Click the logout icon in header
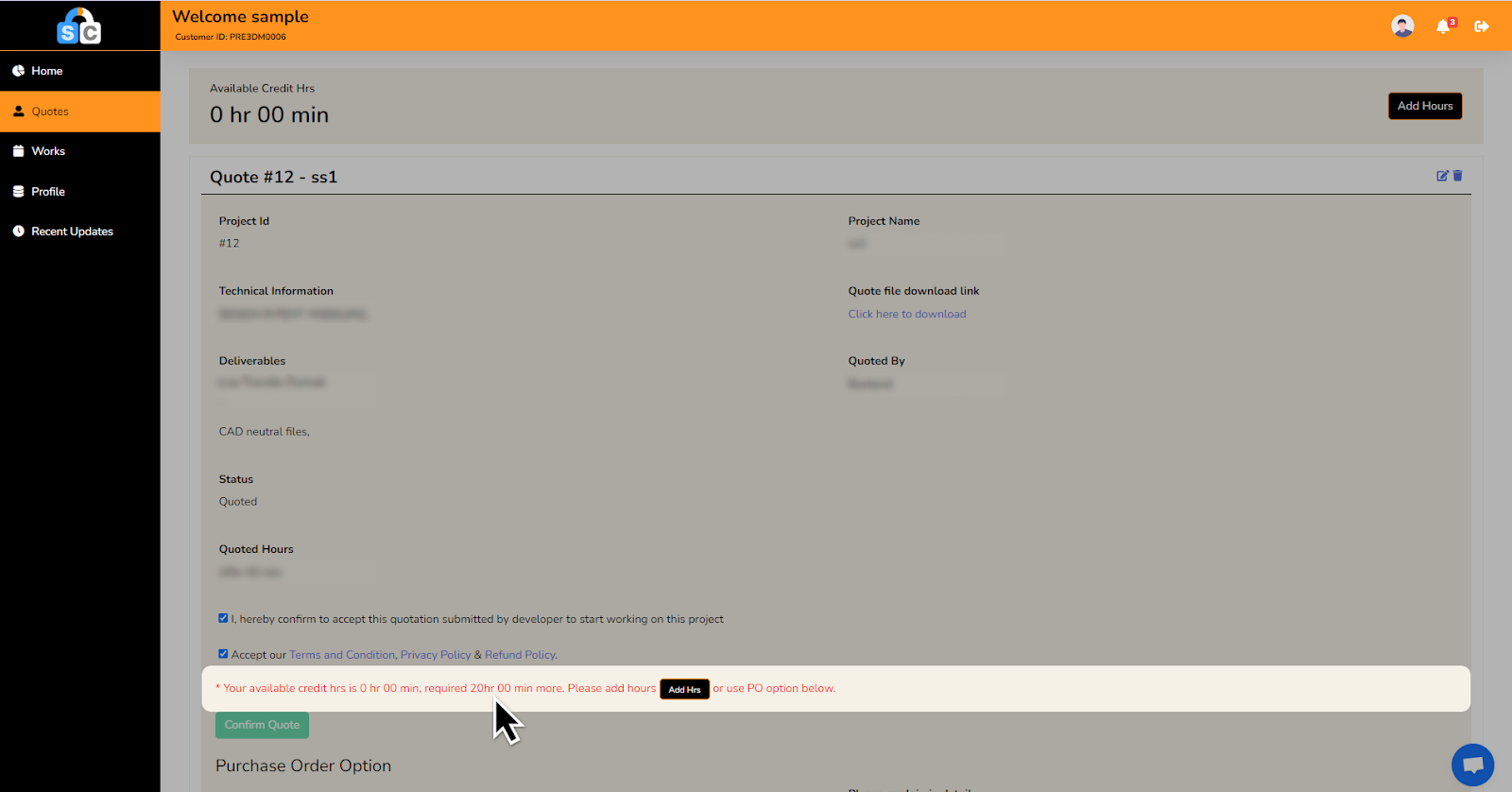1512x792 pixels. 1482,26
